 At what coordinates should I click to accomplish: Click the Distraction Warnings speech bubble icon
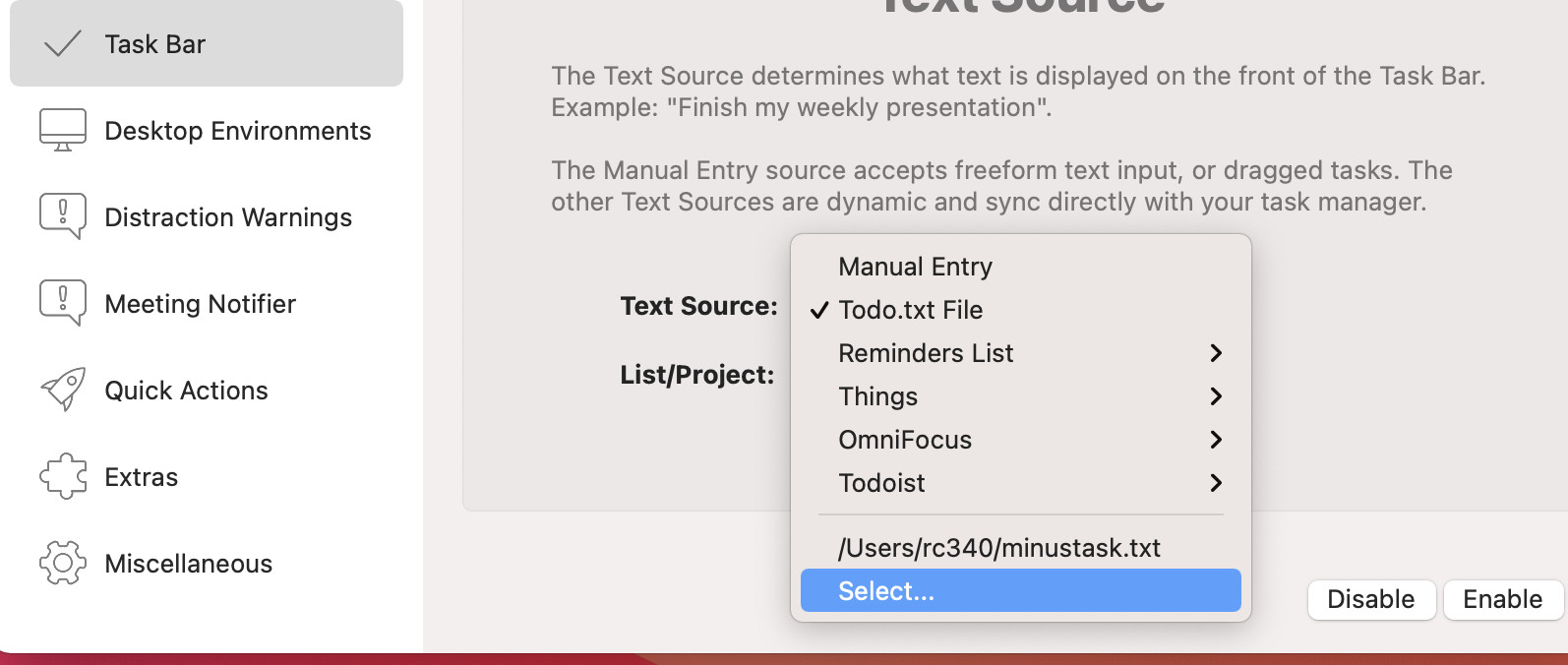coord(63,216)
